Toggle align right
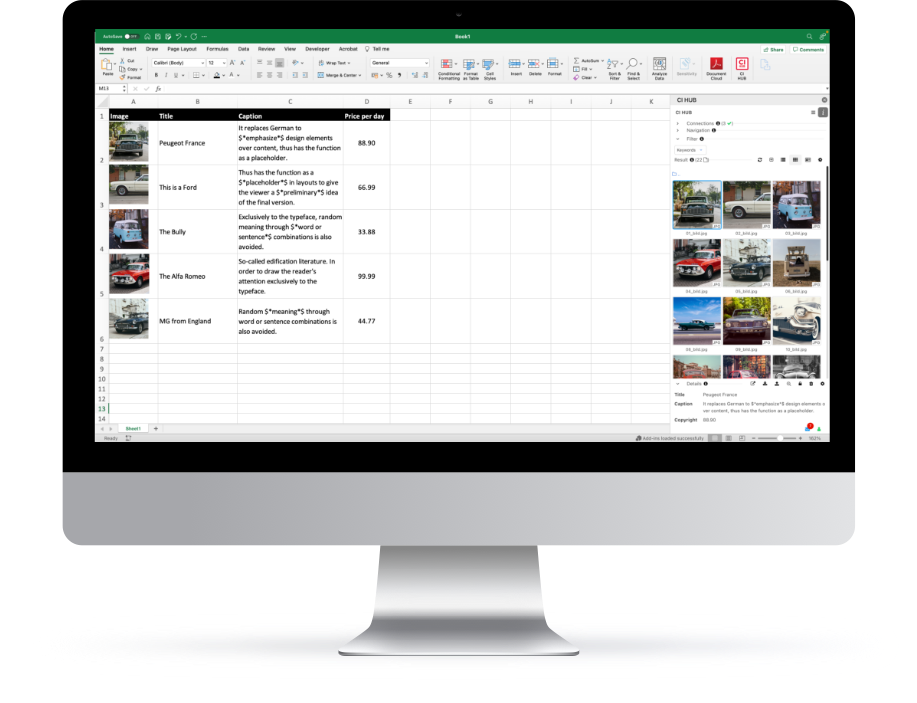 (280, 75)
